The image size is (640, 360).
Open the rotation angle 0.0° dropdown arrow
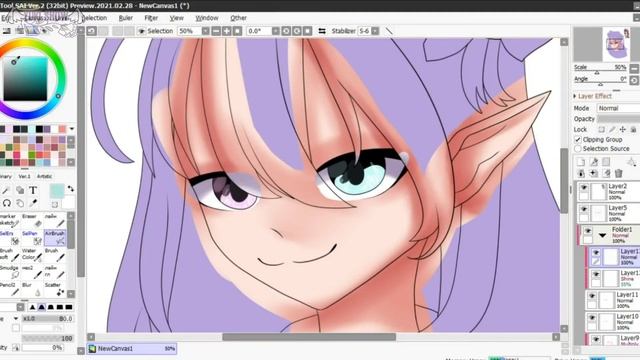276,31
